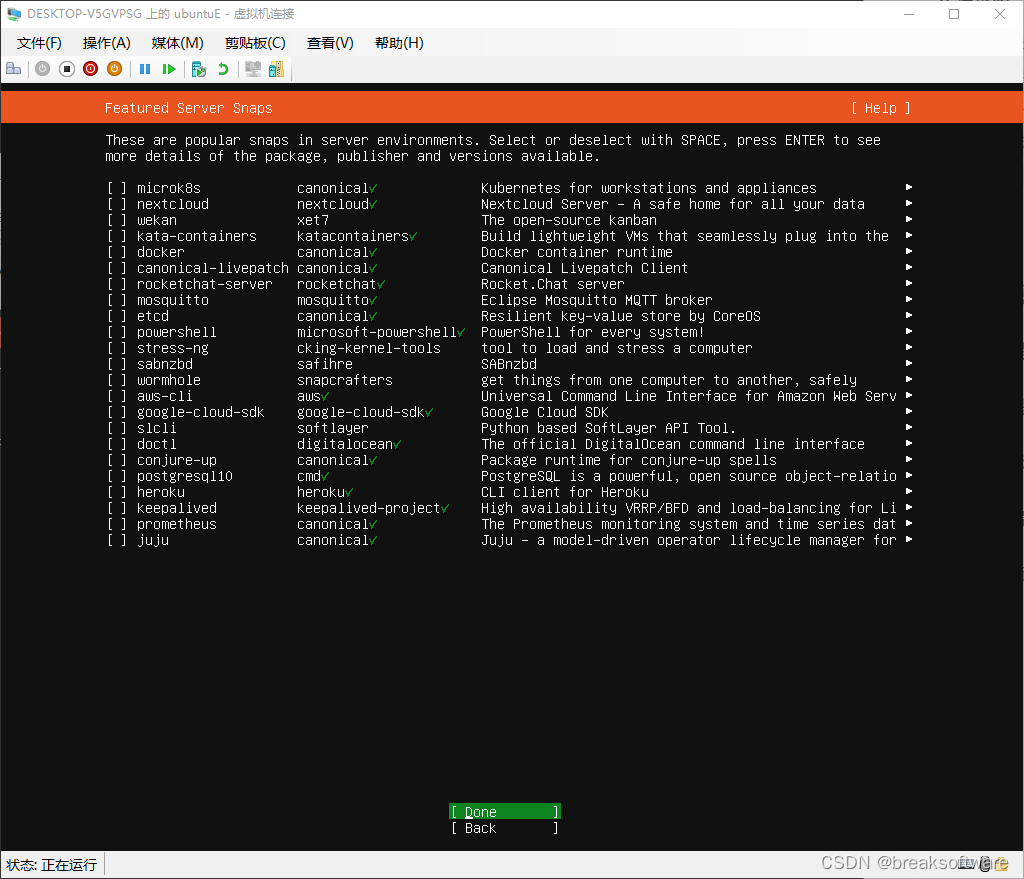Open details arrow for wormhole row
1024x879 pixels.
point(908,379)
